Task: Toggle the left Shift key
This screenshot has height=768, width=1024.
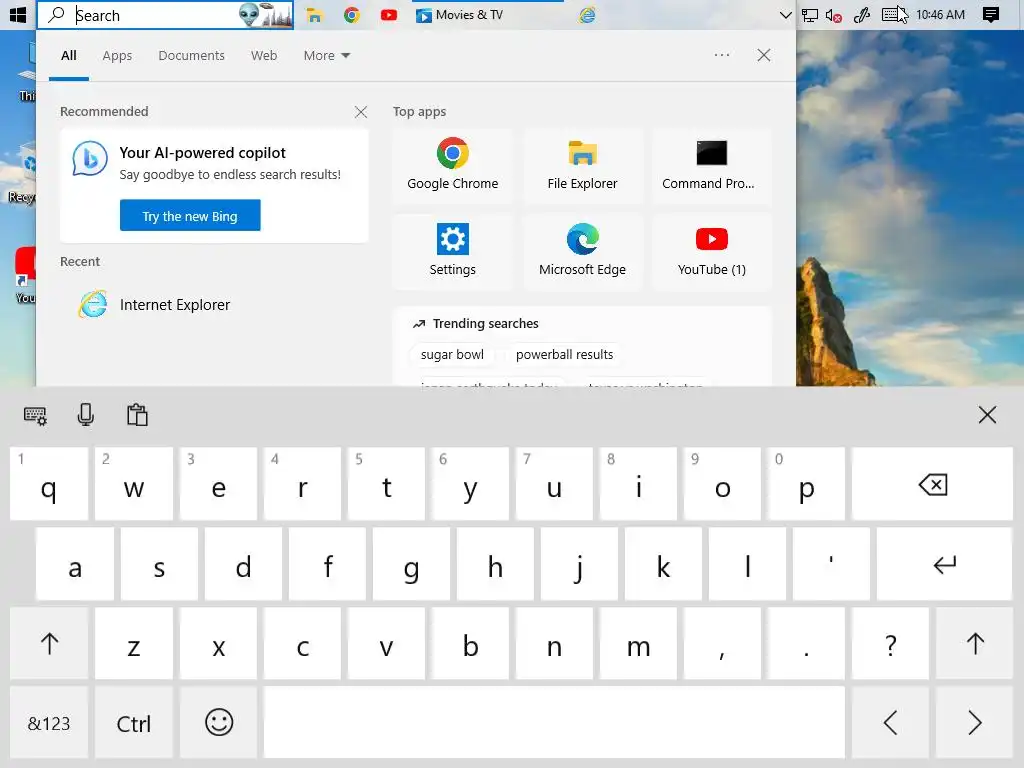Action: click(x=49, y=644)
